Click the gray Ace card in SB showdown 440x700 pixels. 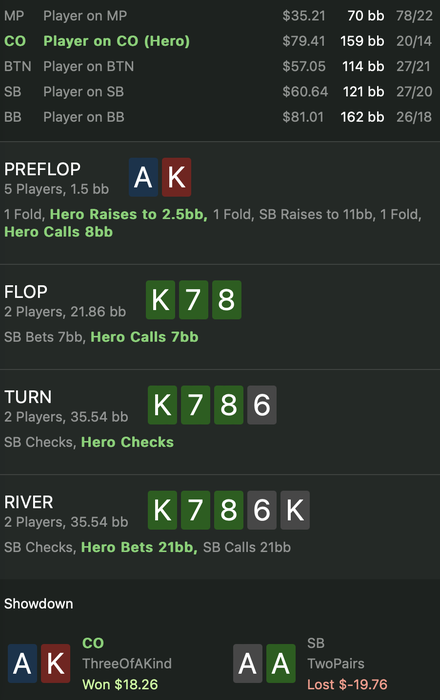coord(248,663)
